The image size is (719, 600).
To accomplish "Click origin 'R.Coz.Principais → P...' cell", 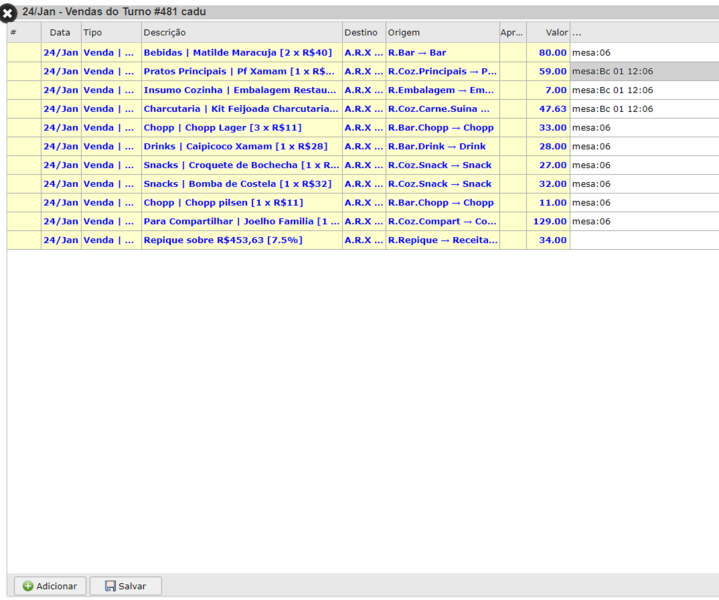I will tap(442, 72).
